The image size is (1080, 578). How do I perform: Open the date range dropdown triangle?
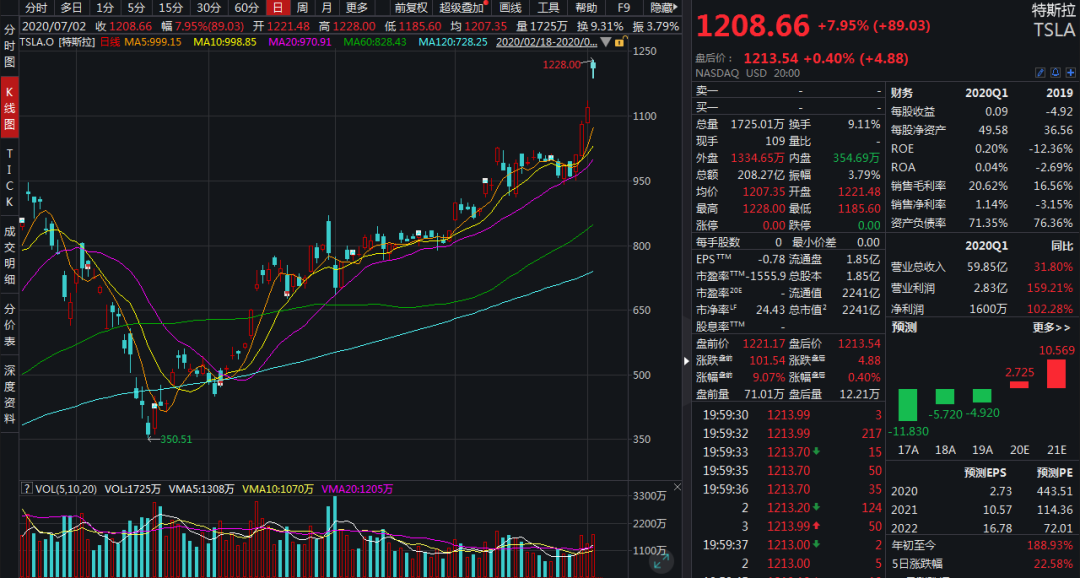coord(605,42)
